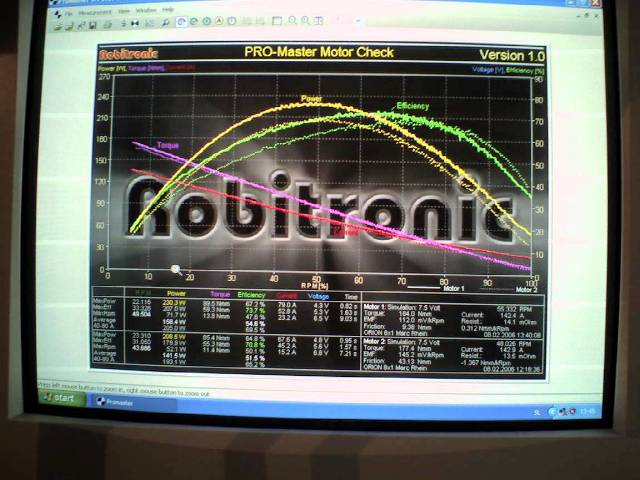Click the Version 1.0 title text

tap(512, 55)
